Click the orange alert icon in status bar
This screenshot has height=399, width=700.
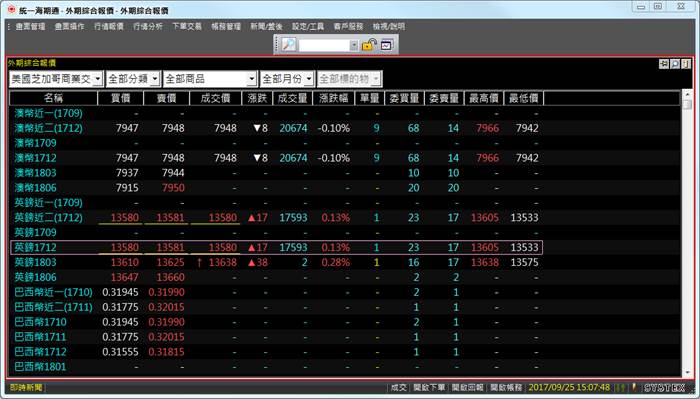click(x=633, y=387)
